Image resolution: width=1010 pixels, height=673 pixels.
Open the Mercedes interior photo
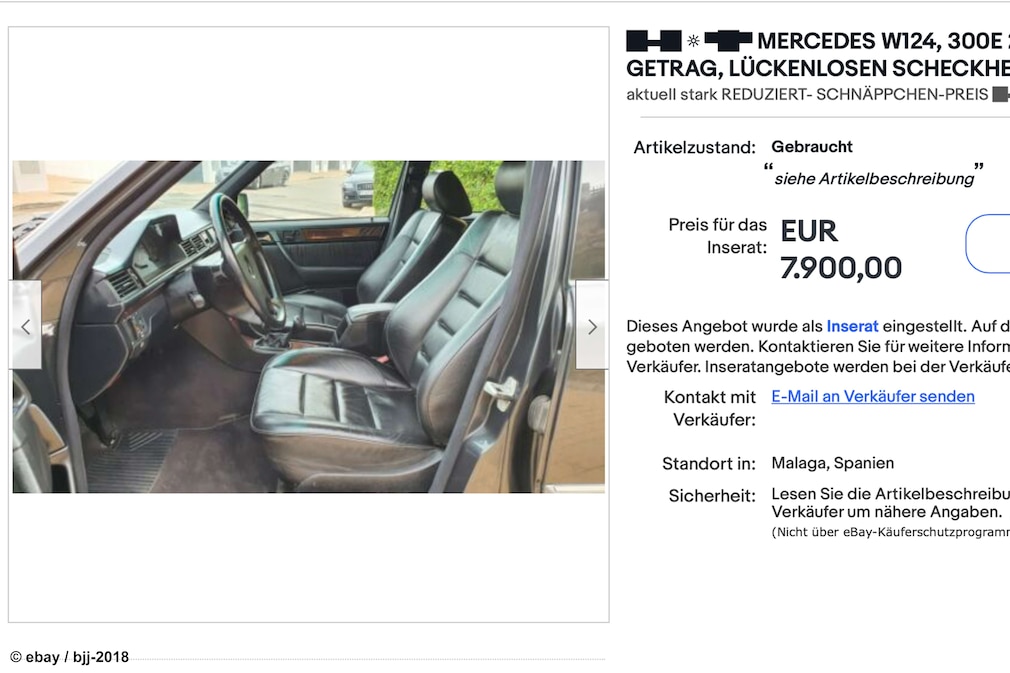pyautogui.click(x=309, y=327)
